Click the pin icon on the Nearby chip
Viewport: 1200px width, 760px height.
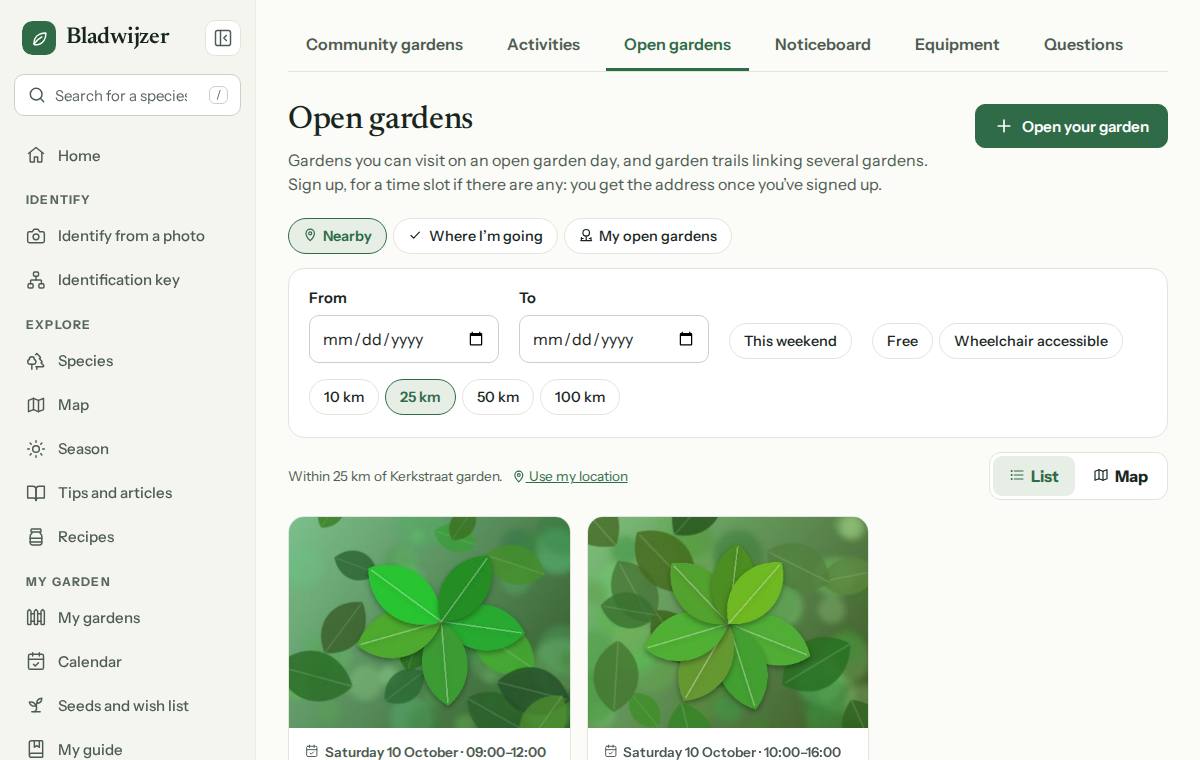click(310, 235)
